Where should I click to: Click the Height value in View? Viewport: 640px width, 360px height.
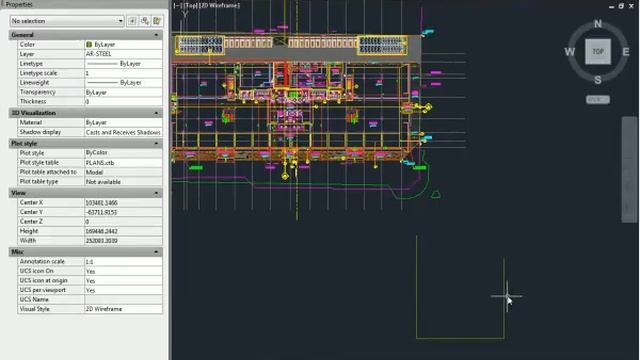tap(123, 231)
